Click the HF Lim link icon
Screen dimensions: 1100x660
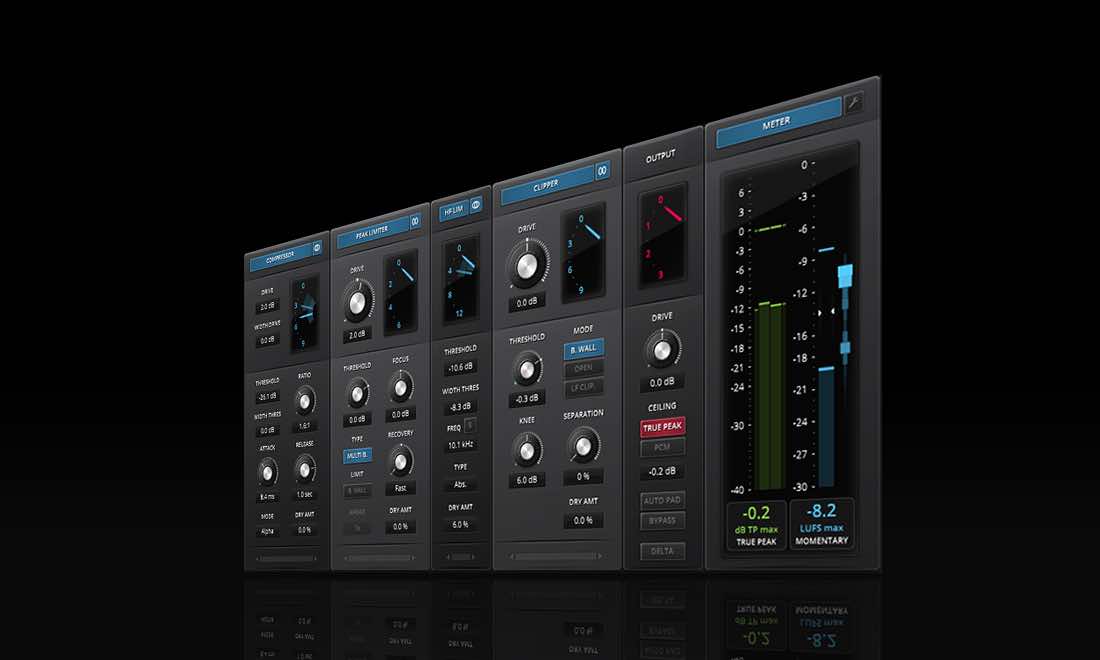coord(476,205)
